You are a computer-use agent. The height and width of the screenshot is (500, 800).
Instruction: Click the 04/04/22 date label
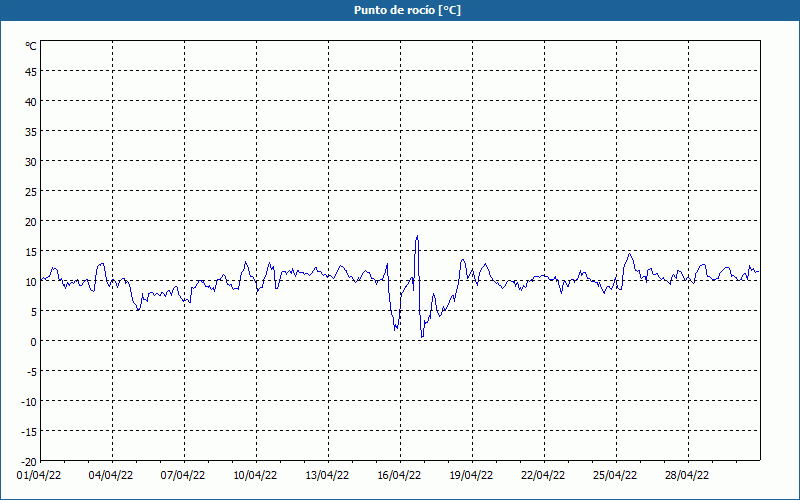coord(111,476)
